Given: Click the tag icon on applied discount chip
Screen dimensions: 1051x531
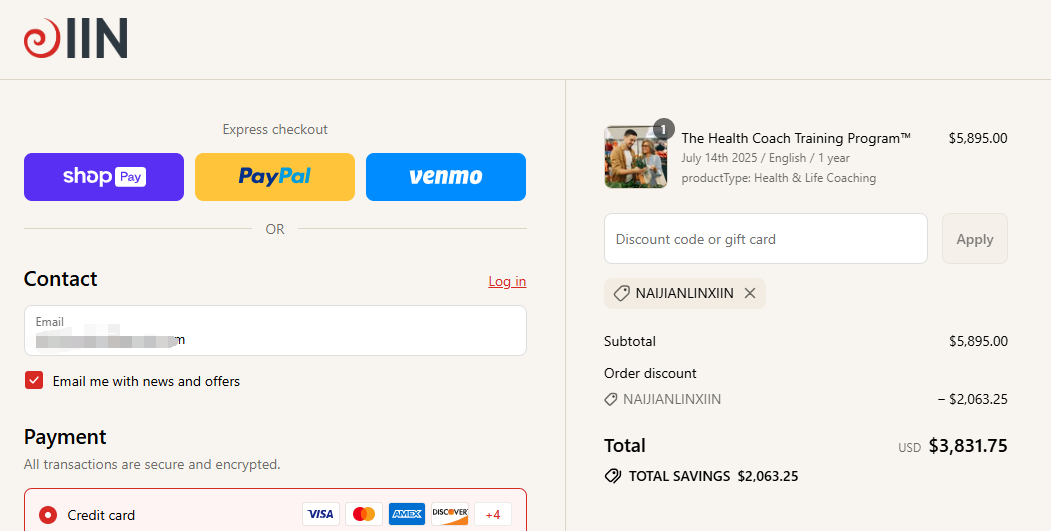Looking at the screenshot, I should coord(621,293).
